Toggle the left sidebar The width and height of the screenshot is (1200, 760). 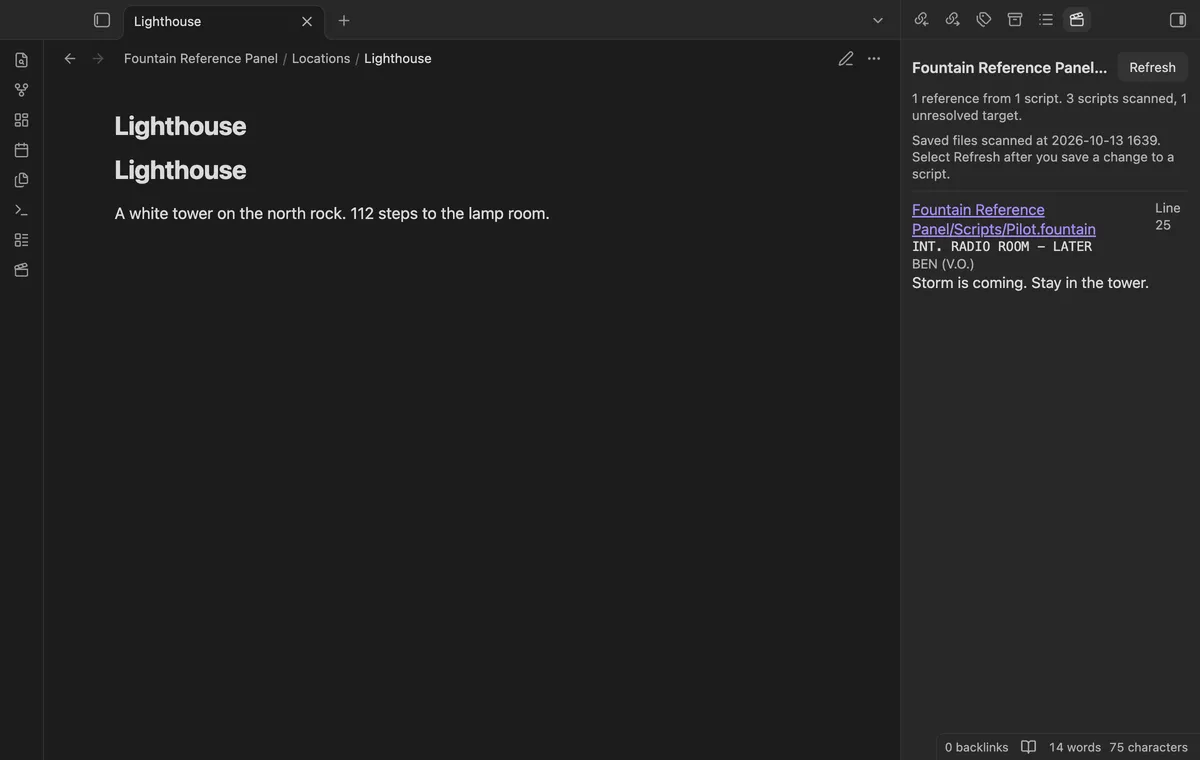[x=102, y=20]
